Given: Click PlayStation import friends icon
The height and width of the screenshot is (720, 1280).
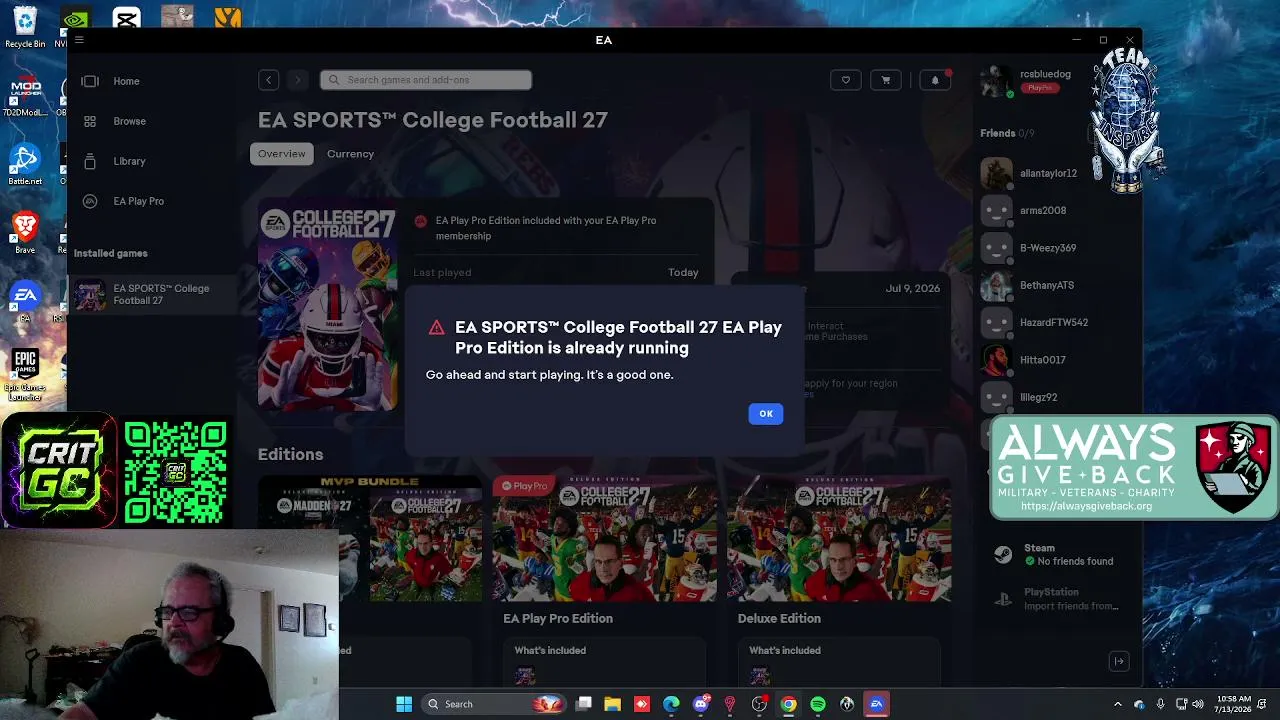Looking at the screenshot, I should [x=1003, y=599].
